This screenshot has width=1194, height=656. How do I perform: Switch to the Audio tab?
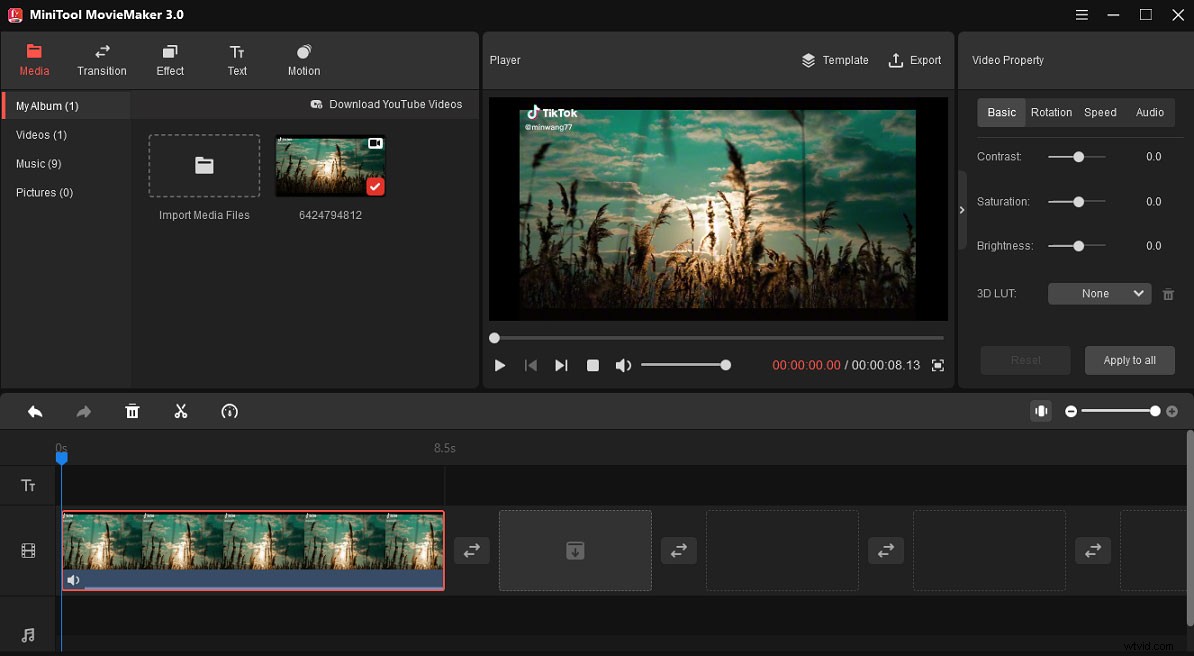point(1149,112)
